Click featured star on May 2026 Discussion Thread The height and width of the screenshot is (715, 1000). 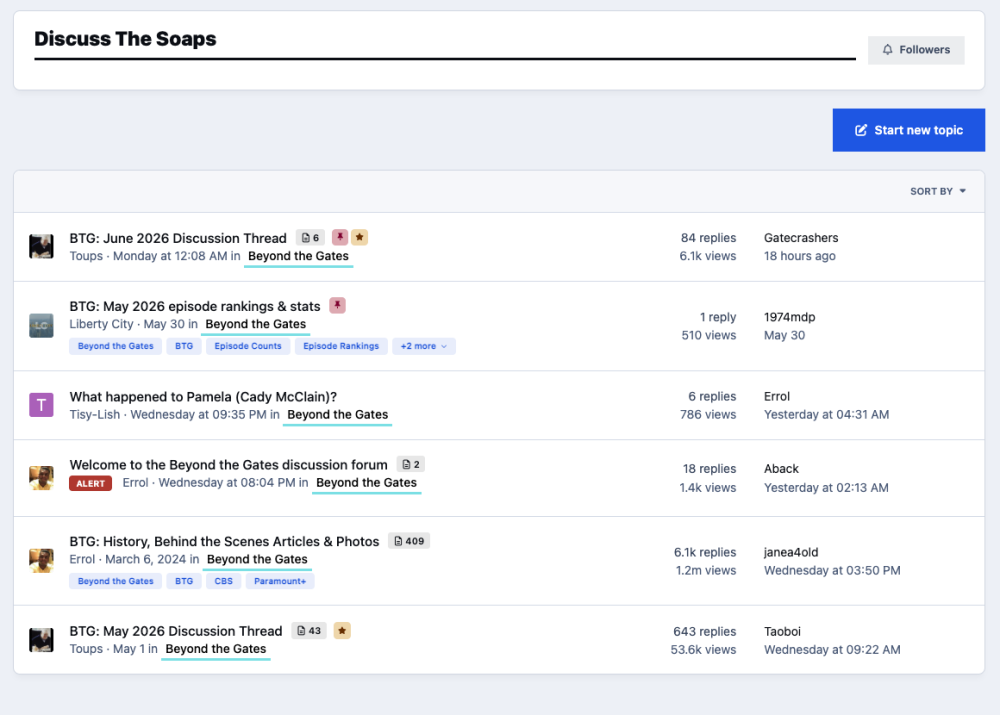coord(342,631)
